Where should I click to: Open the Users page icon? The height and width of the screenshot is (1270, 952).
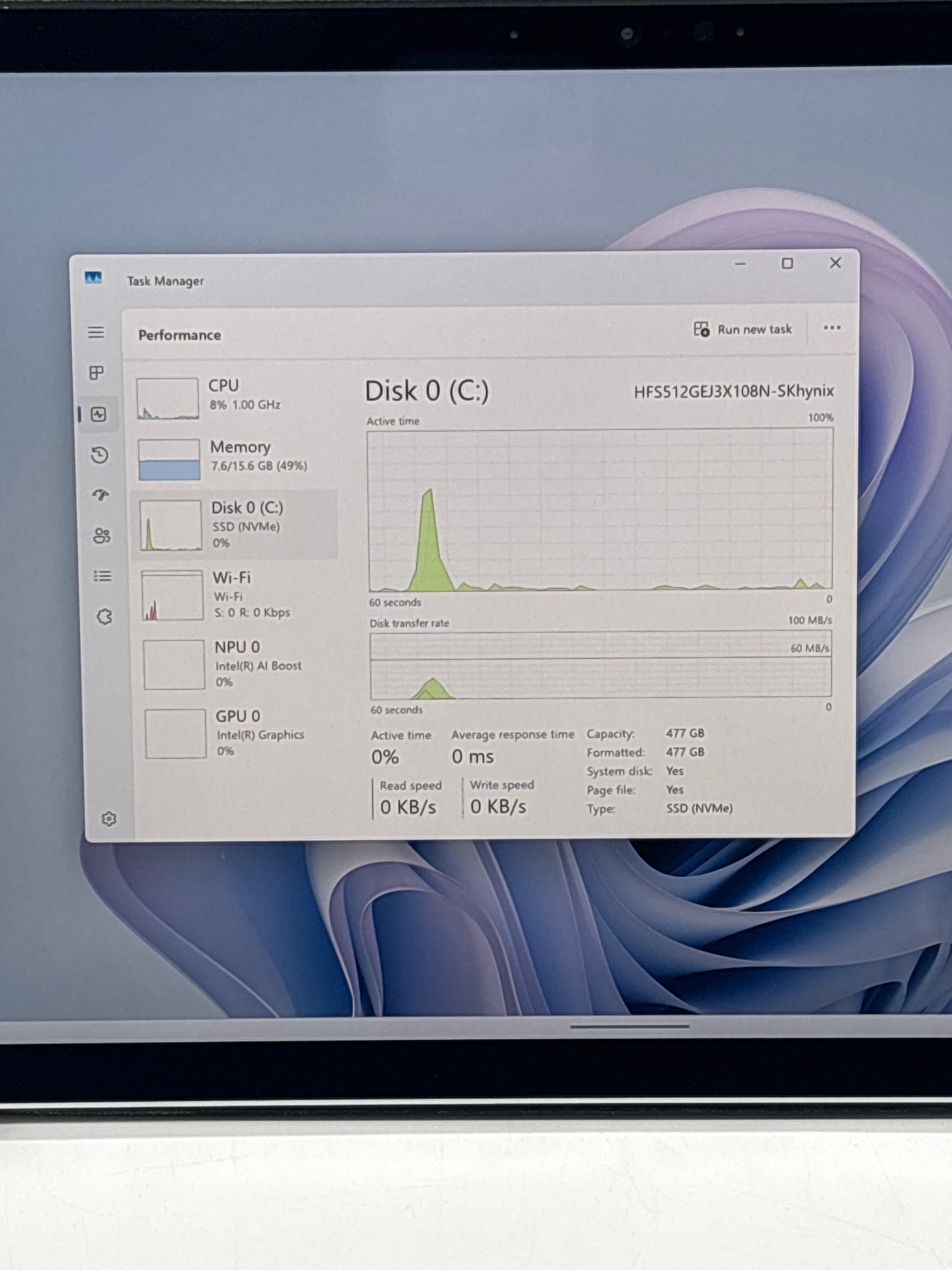(102, 536)
